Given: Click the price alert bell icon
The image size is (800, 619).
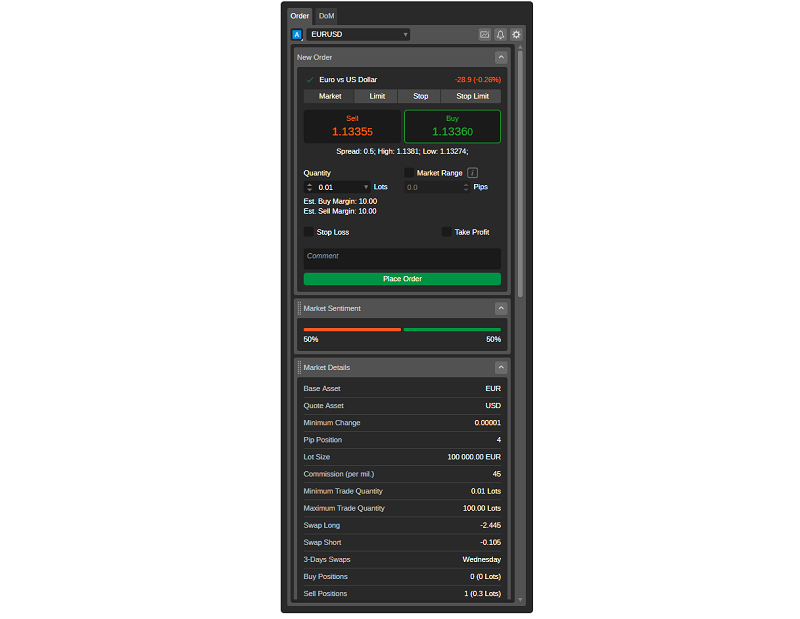Looking at the screenshot, I should click(x=500, y=35).
